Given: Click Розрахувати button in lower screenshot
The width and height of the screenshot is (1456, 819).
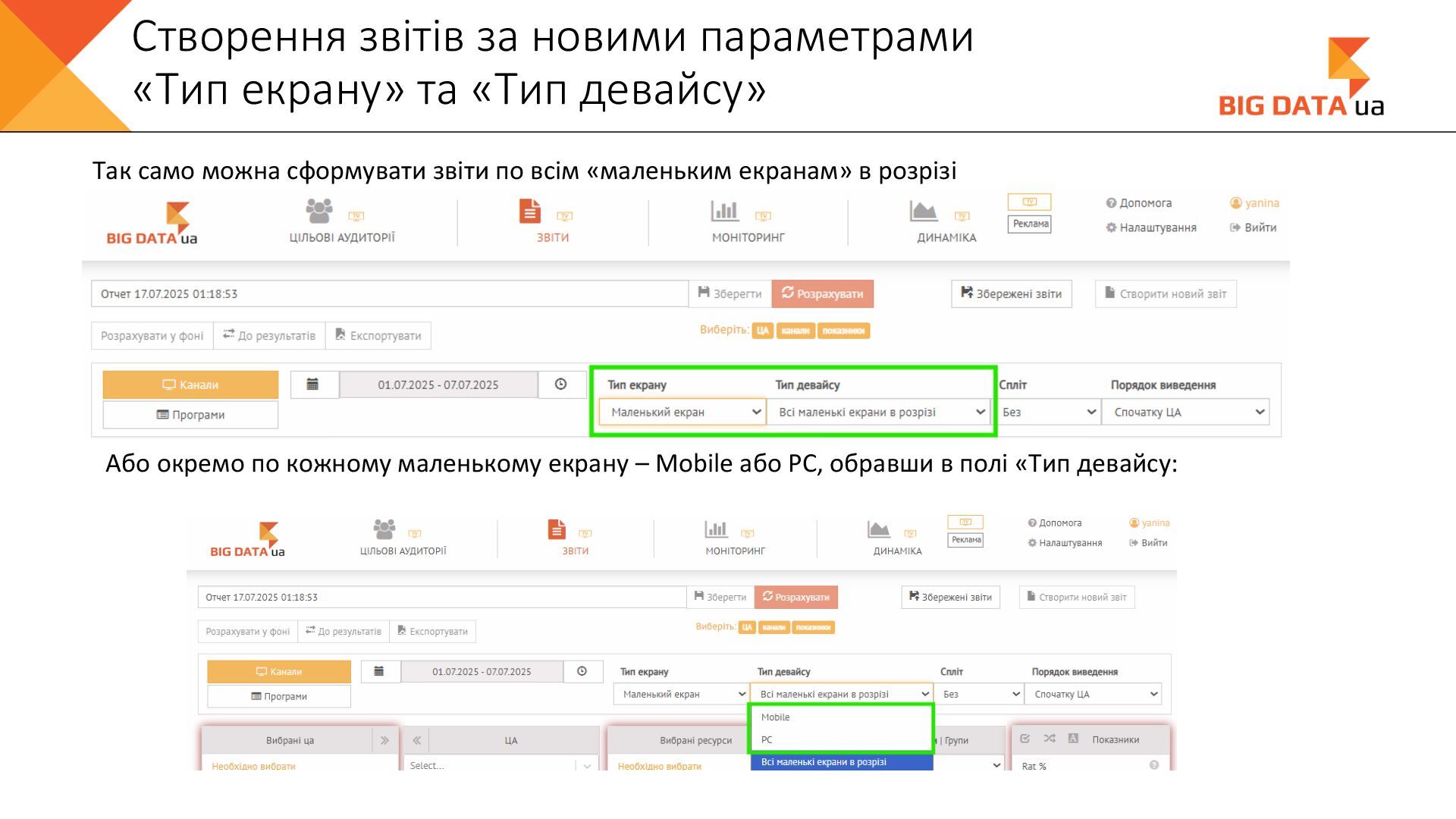Looking at the screenshot, I should [796, 597].
